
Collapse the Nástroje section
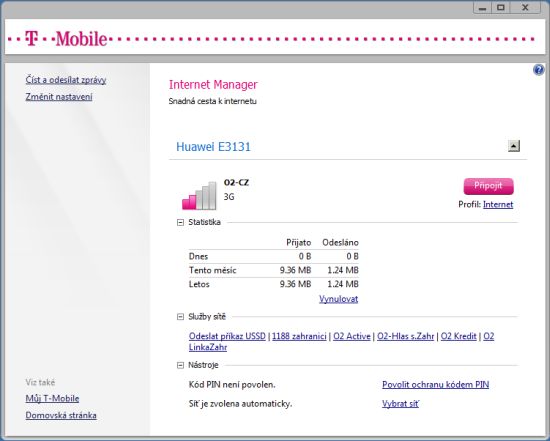[180, 366]
